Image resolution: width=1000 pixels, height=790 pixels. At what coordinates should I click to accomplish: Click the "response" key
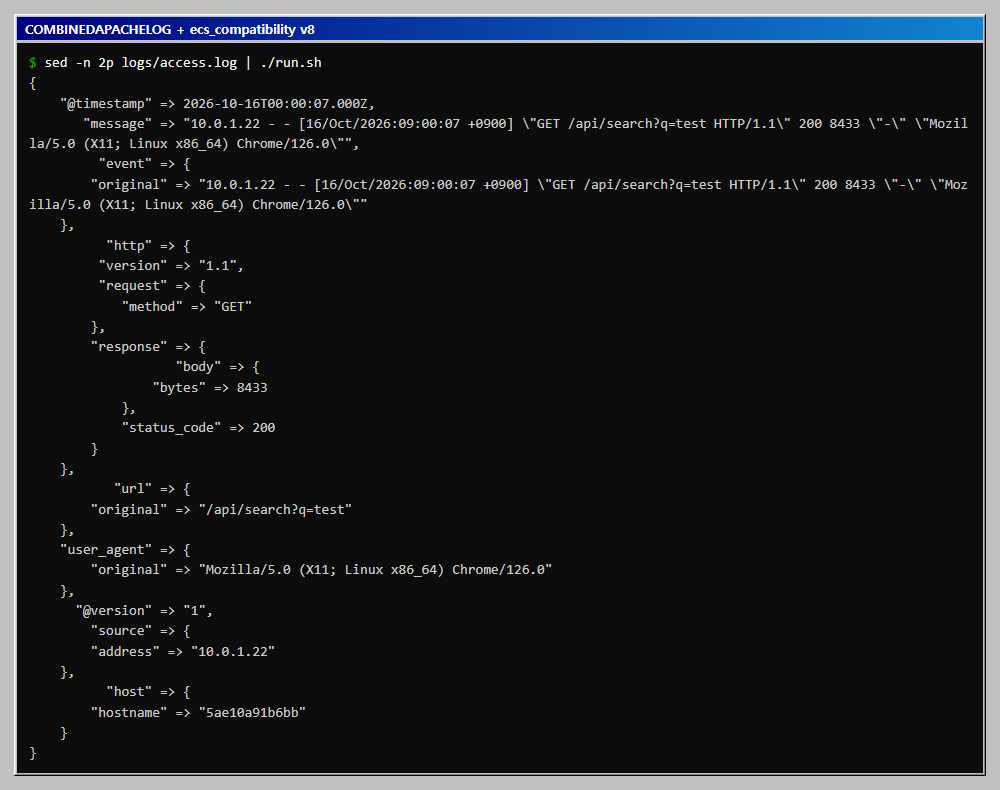tap(129, 347)
